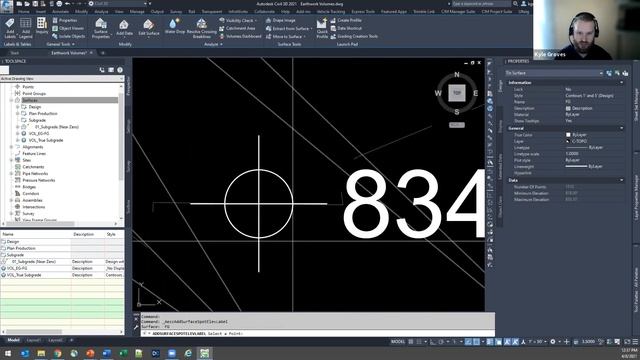
Task: Click the Name column header in list
Action: click(x=36, y=234)
